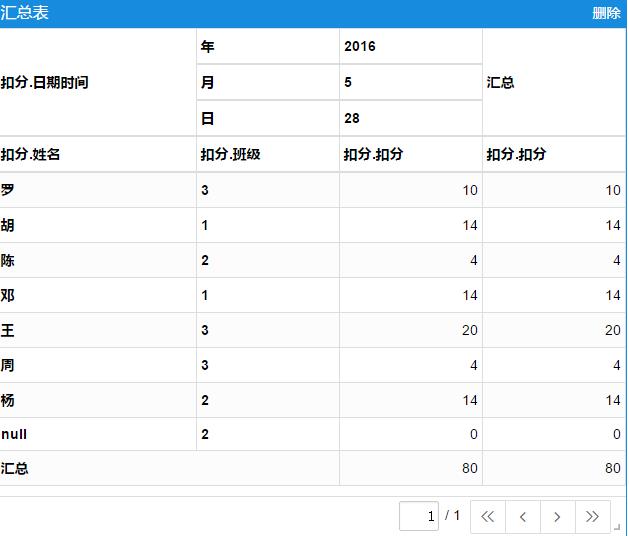
Task: Click the 日 header cell
Action: 268,118
